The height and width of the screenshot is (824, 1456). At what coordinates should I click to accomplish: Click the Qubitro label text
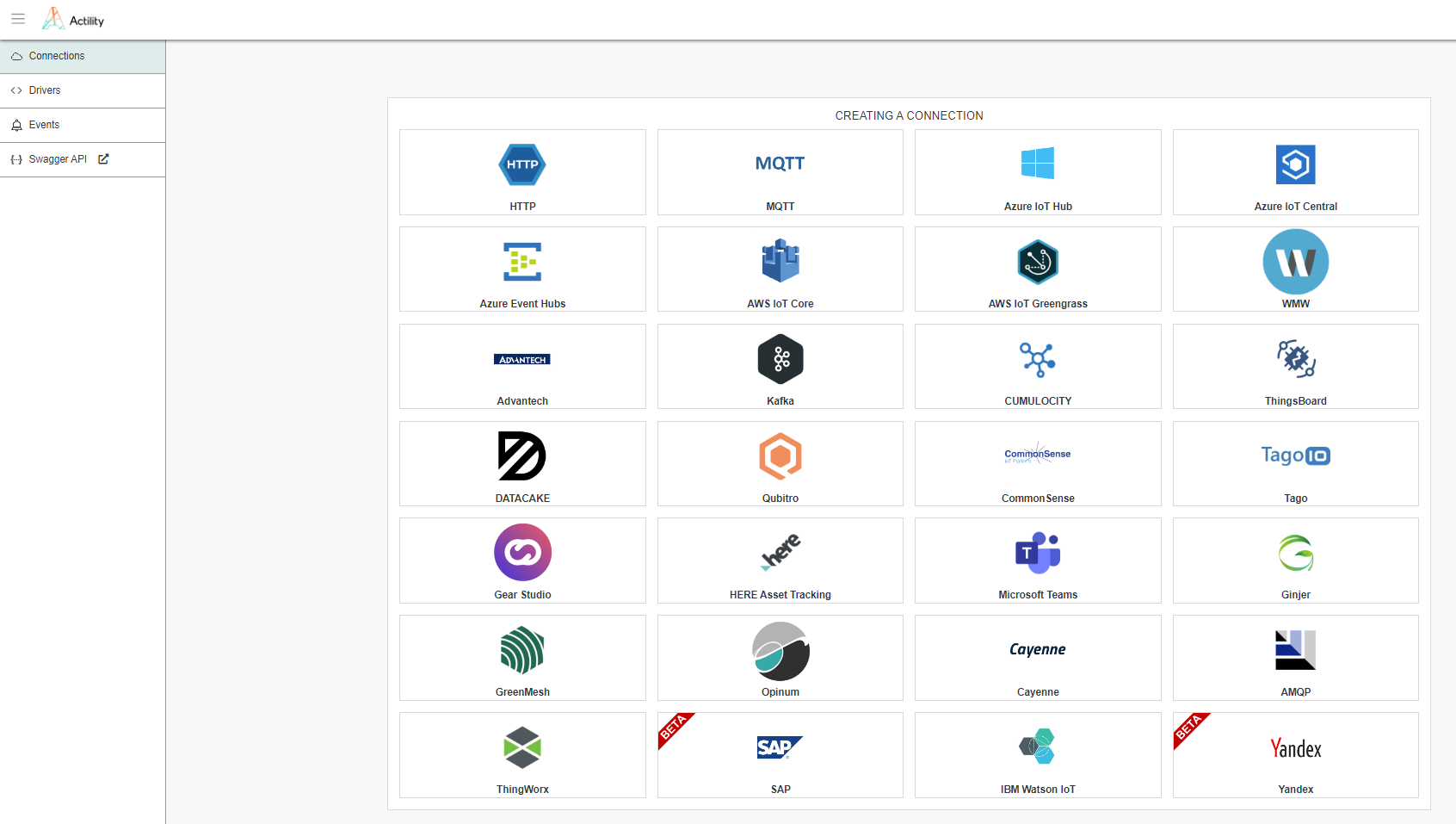click(x=780, y=499)
